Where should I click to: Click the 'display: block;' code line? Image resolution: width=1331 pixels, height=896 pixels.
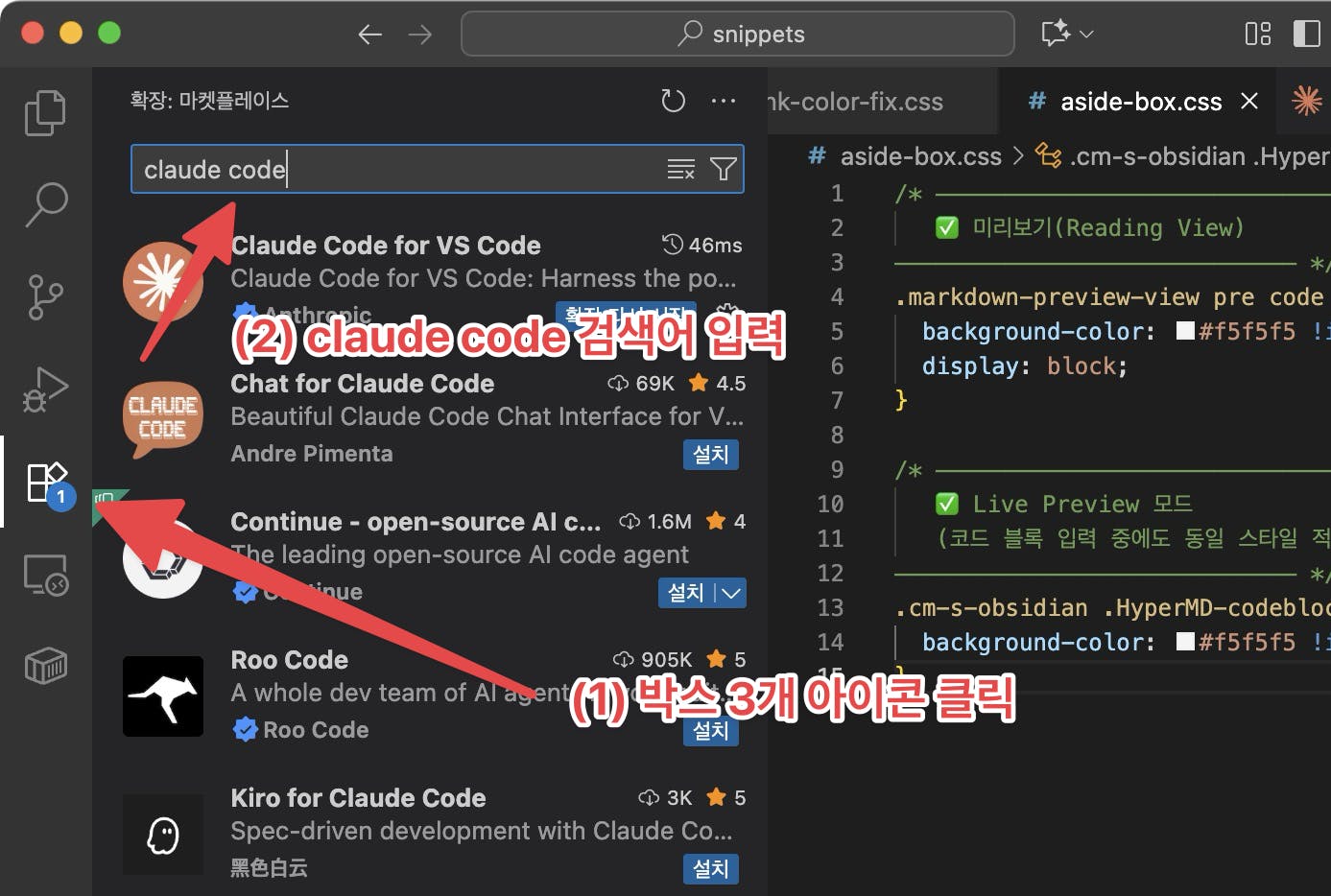[1025, 365]
